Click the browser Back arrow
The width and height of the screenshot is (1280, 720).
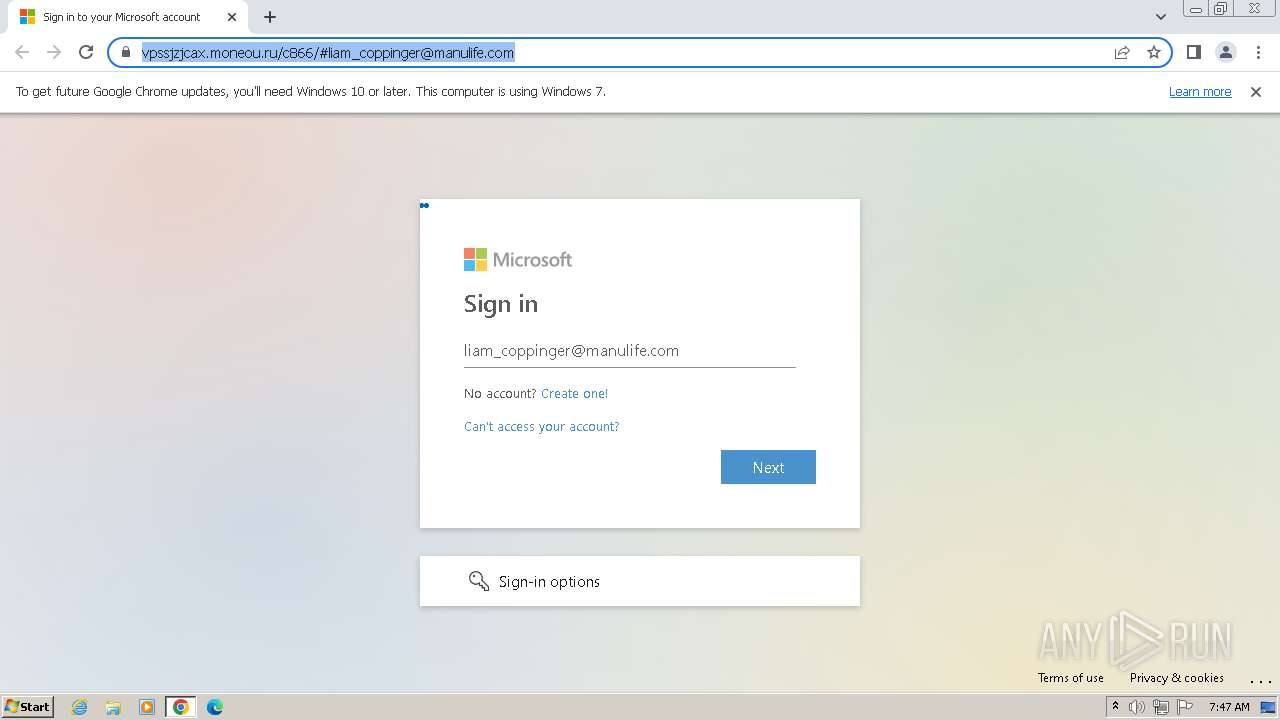coord(22,52)
